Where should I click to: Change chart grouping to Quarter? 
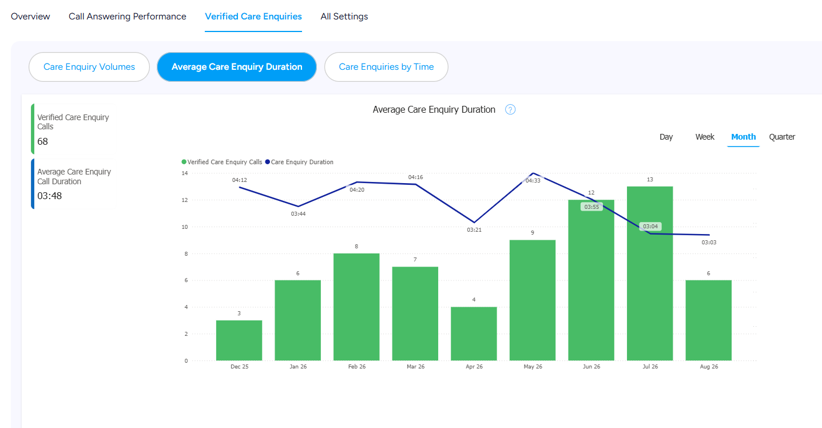click(x=782, y=137)
